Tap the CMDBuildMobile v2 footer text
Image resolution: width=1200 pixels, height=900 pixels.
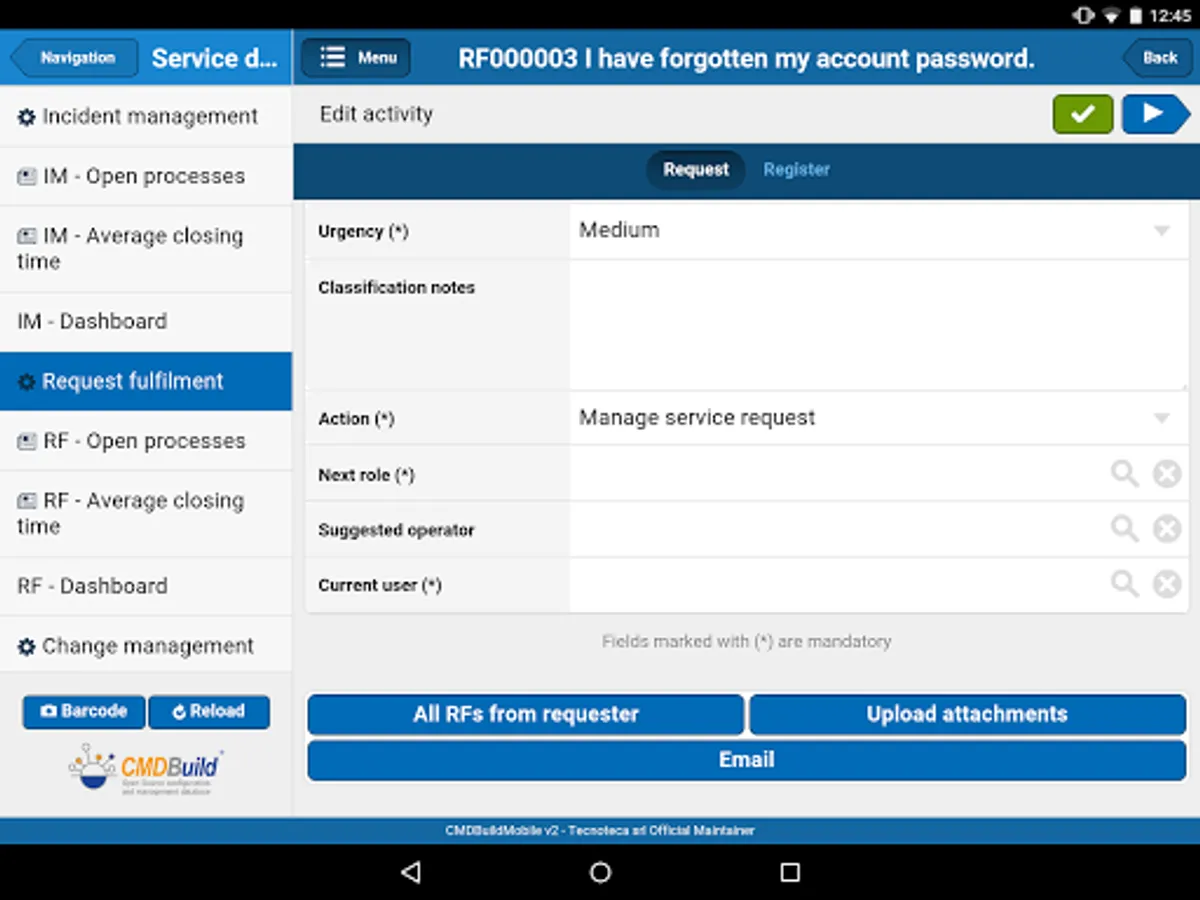600,831
